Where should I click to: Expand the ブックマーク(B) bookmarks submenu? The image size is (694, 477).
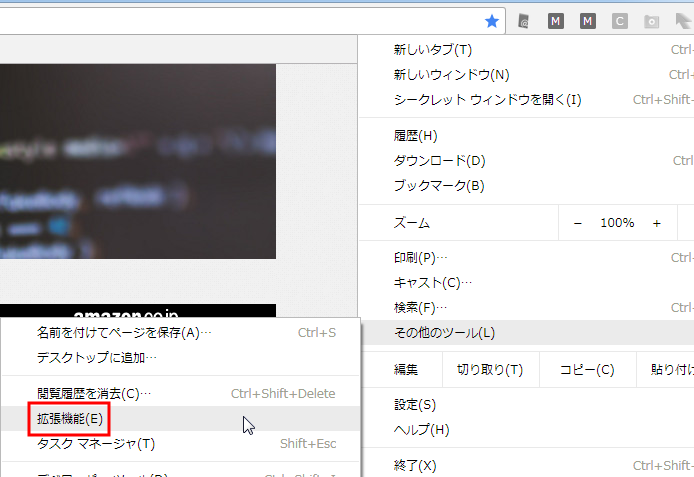(x=439, y=185)
